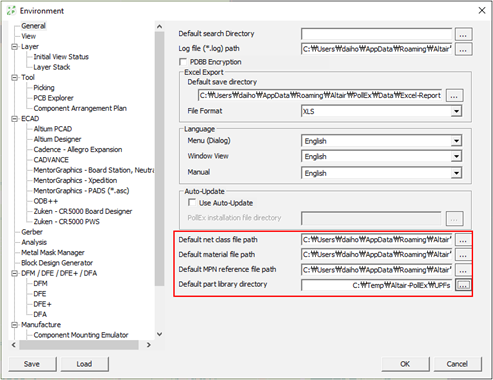
Task: Select DFA tree item
Action: point(40,315)
